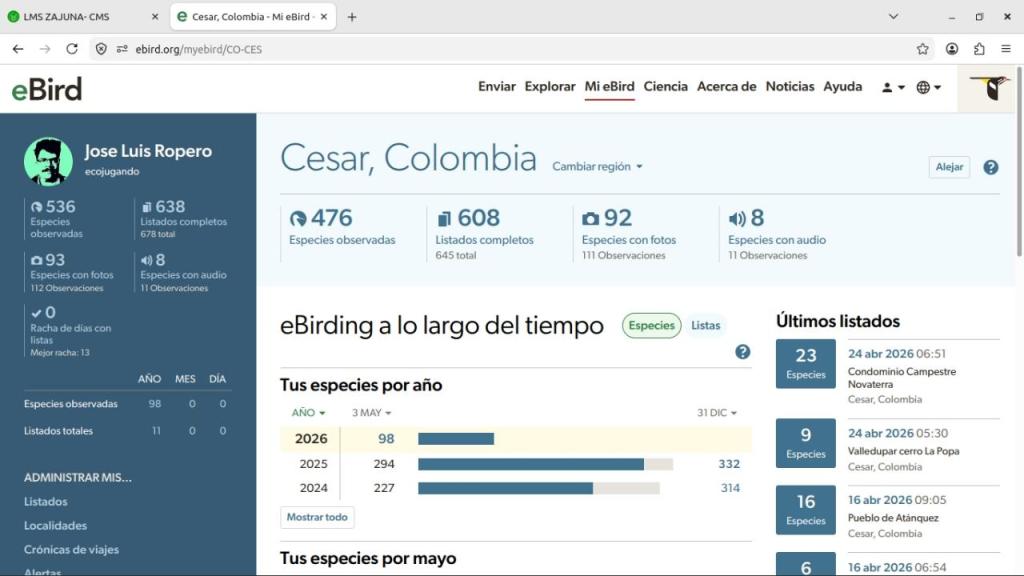Open the extensions puzzle icon
Image resolution: width=1024 pixels, height=576 pixels.
(979, 49)
